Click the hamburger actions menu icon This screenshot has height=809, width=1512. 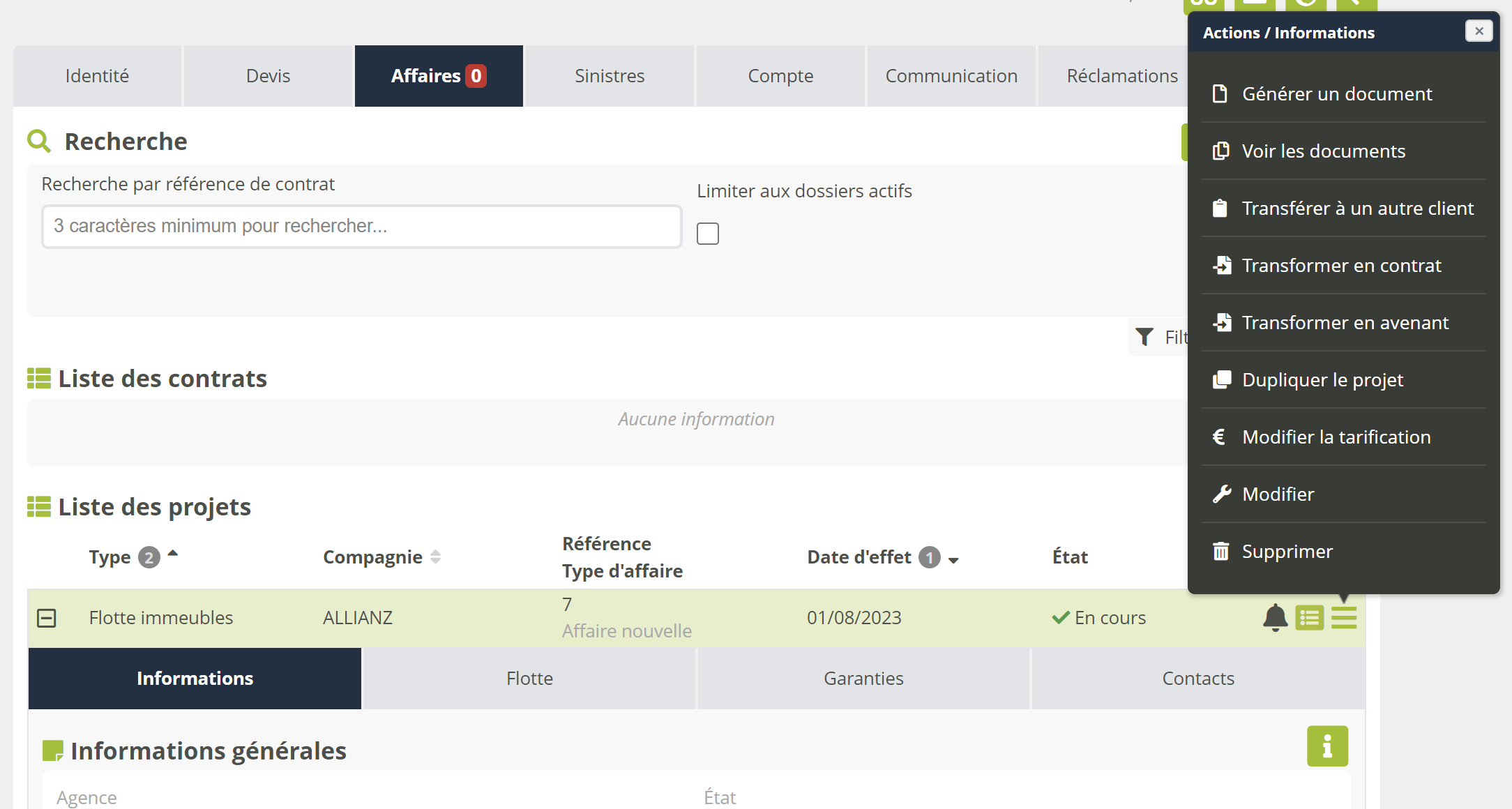tap(1343, 617)
